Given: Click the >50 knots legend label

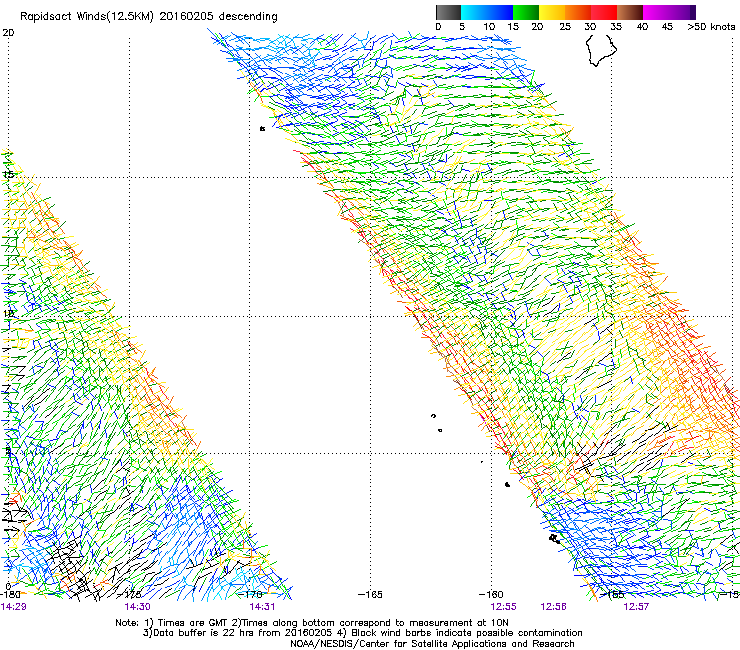Looking at the screenshot, I should coord(711,26).
